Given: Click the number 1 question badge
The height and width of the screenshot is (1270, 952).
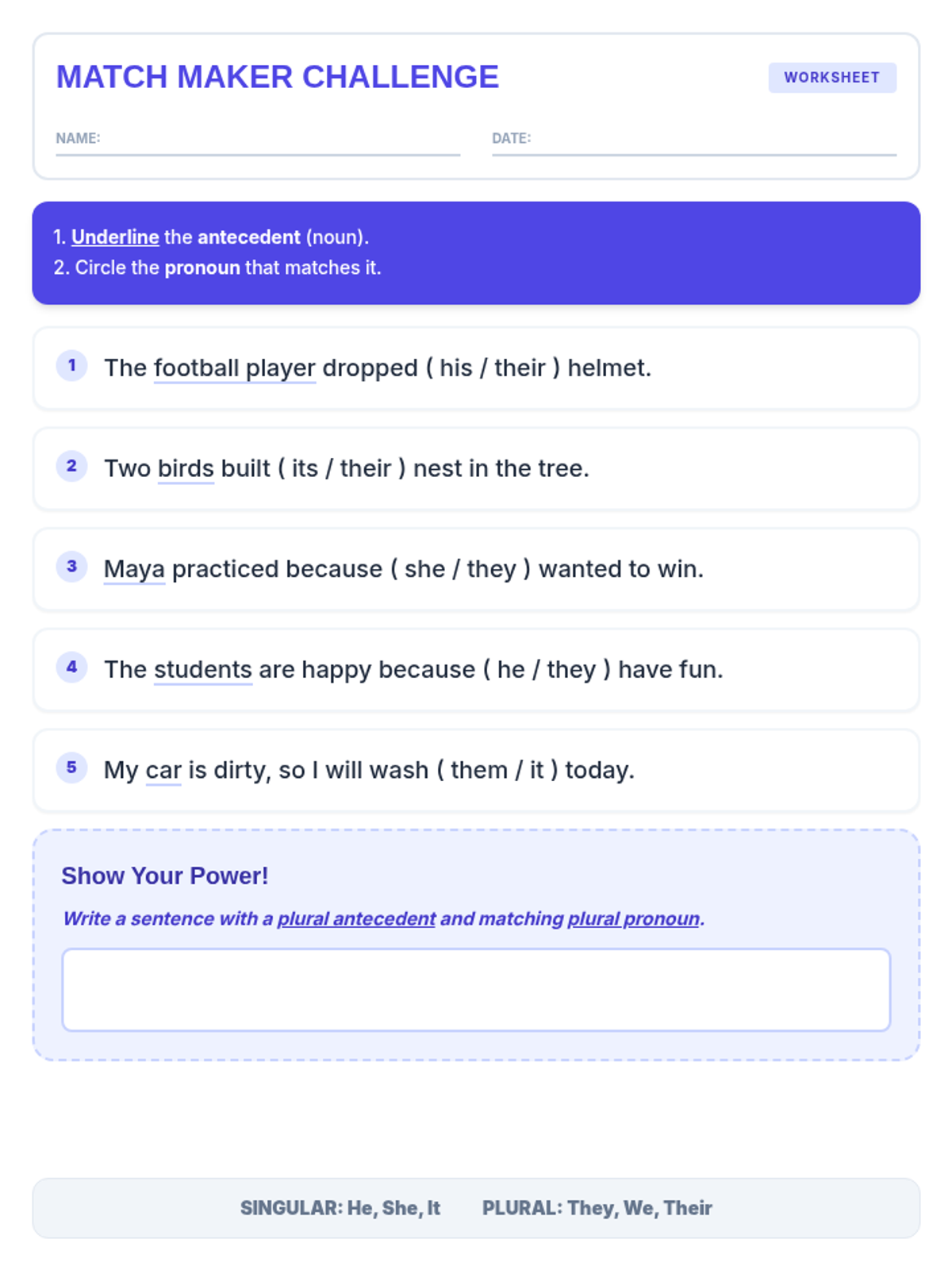Looking at the screenshot, I should tap(71, 366).
